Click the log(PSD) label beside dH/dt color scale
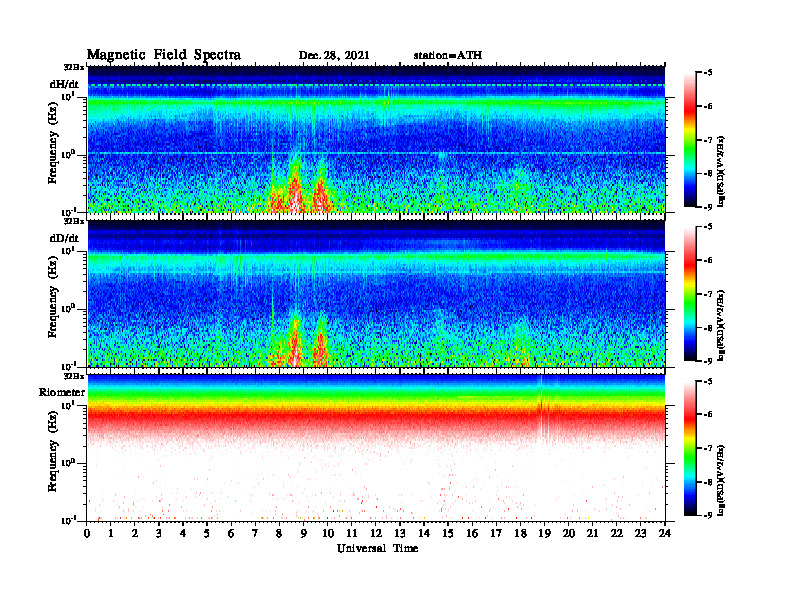The height and width of the screenshot is (612, 792). pyautogui.click(x=722, y=172)
